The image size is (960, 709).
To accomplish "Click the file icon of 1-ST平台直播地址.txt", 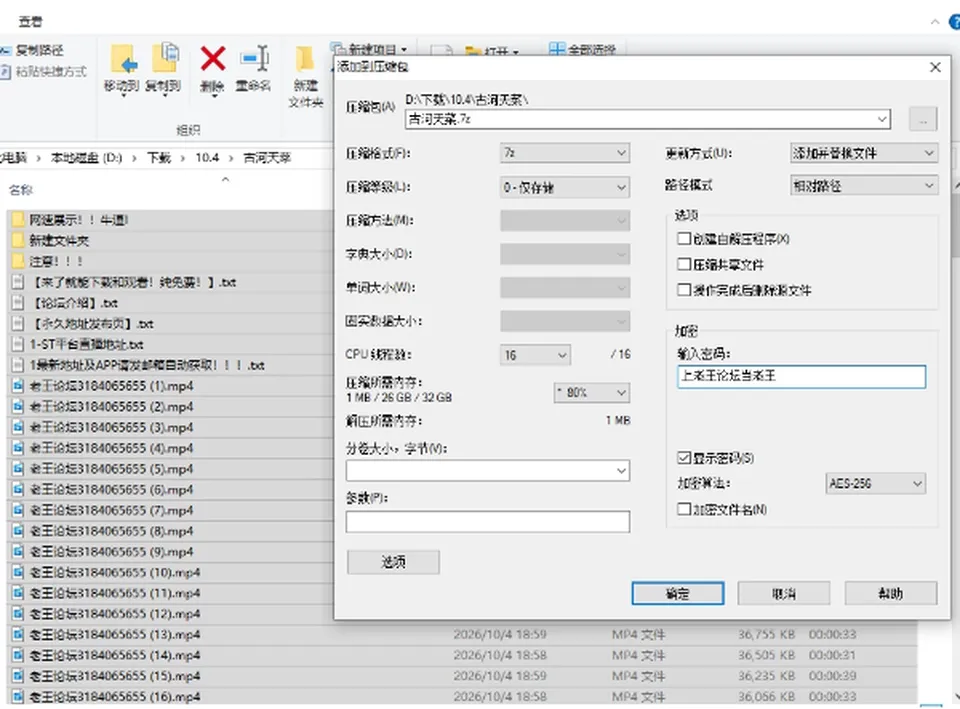I will click(x=18, y=344).
